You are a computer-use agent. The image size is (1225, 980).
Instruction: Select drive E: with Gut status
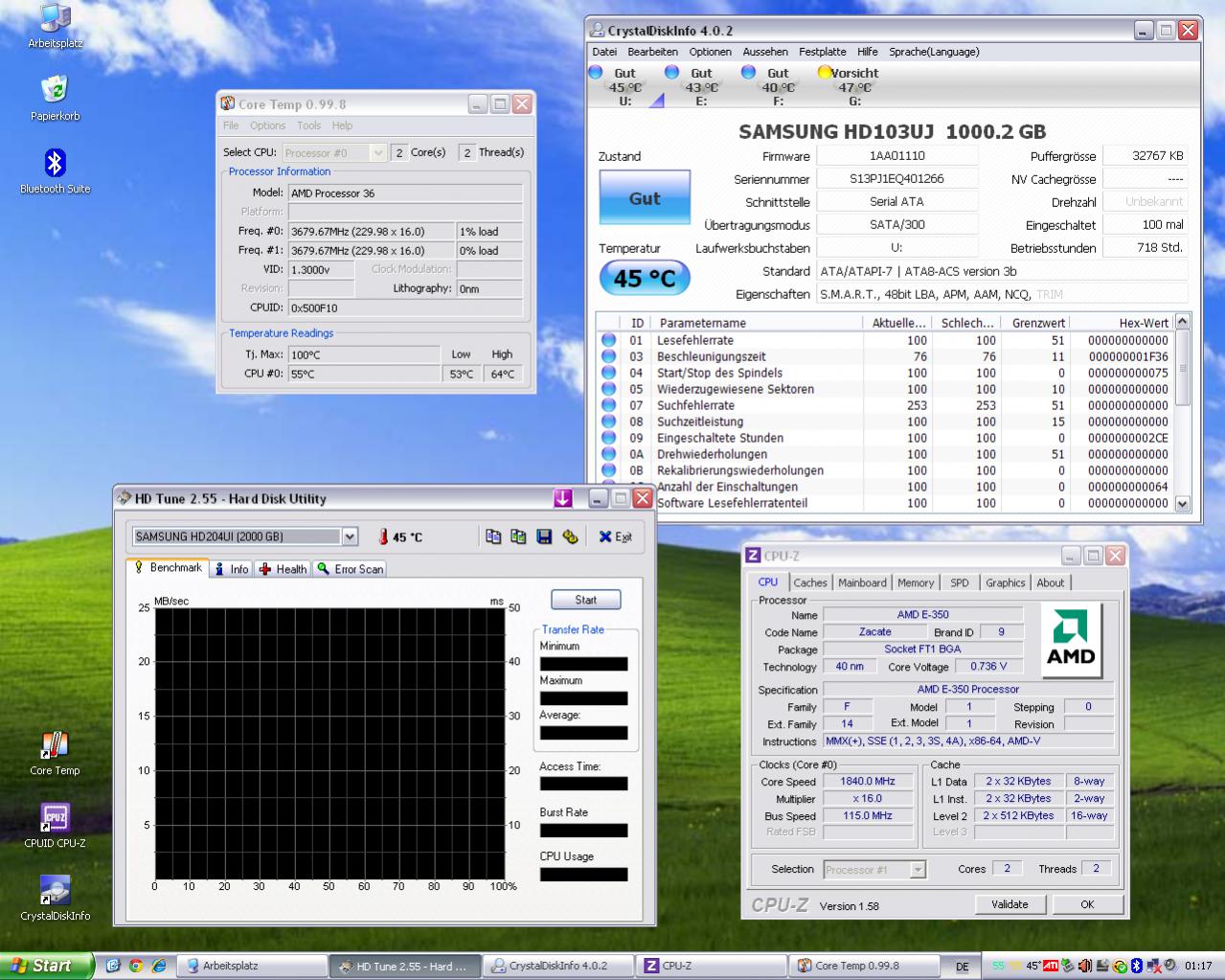coord(700,86)
